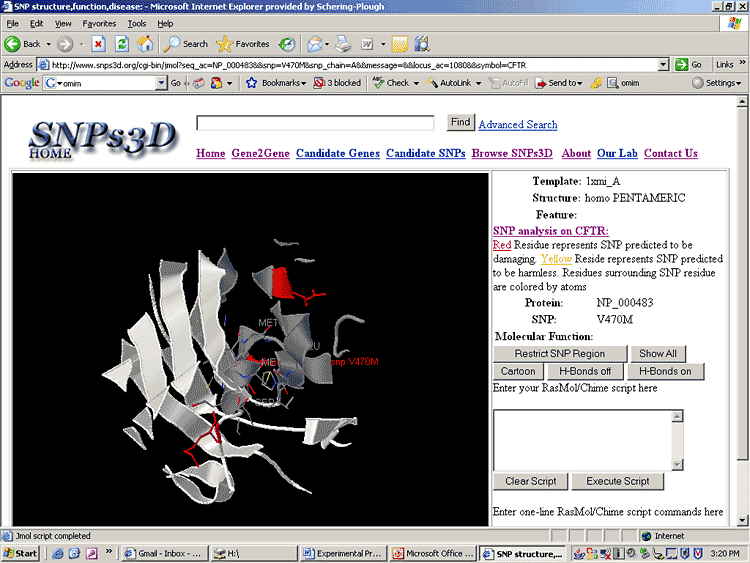The height and width of the screenshot is (563, 750).
Task: Turn H-Bonds on
Action: point(665,371)
